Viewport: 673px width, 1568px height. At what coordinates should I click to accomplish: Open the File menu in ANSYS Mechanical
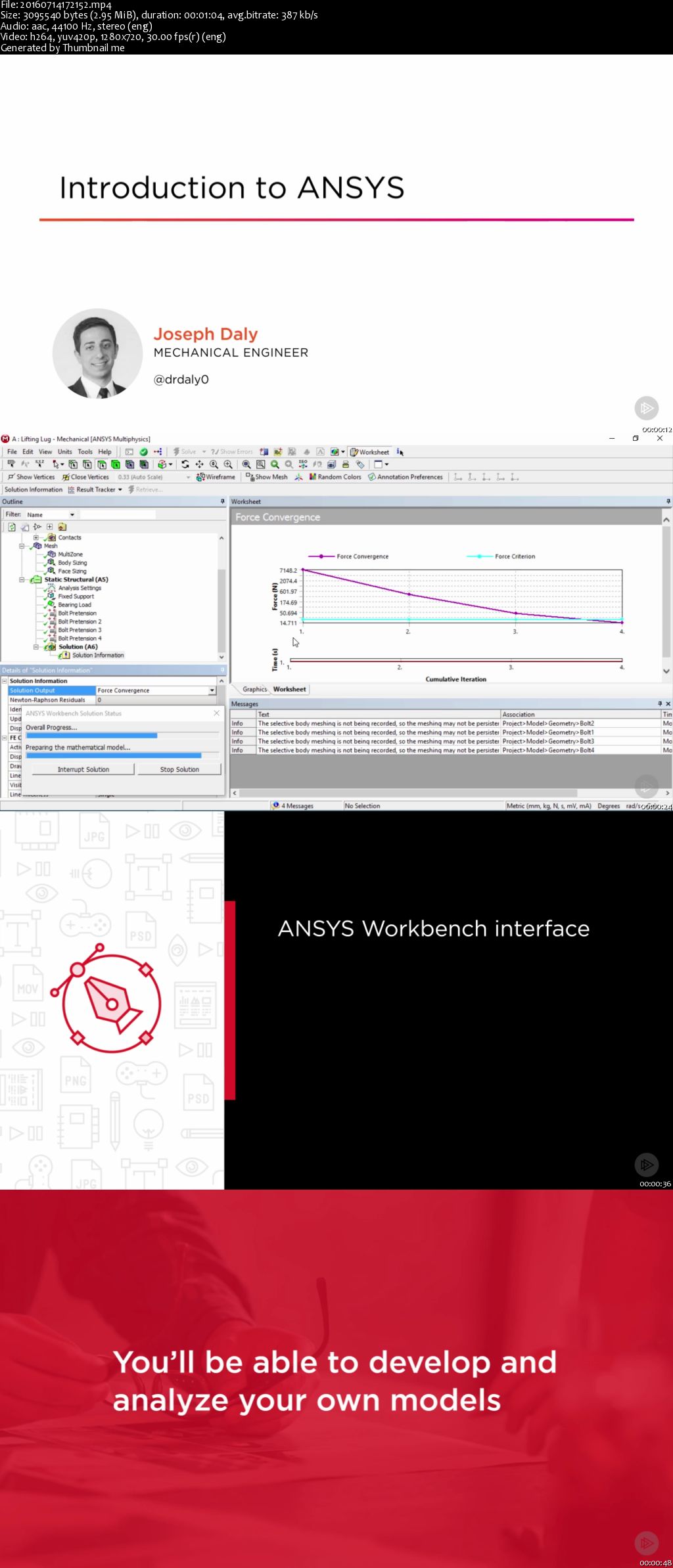coord(12,452)
